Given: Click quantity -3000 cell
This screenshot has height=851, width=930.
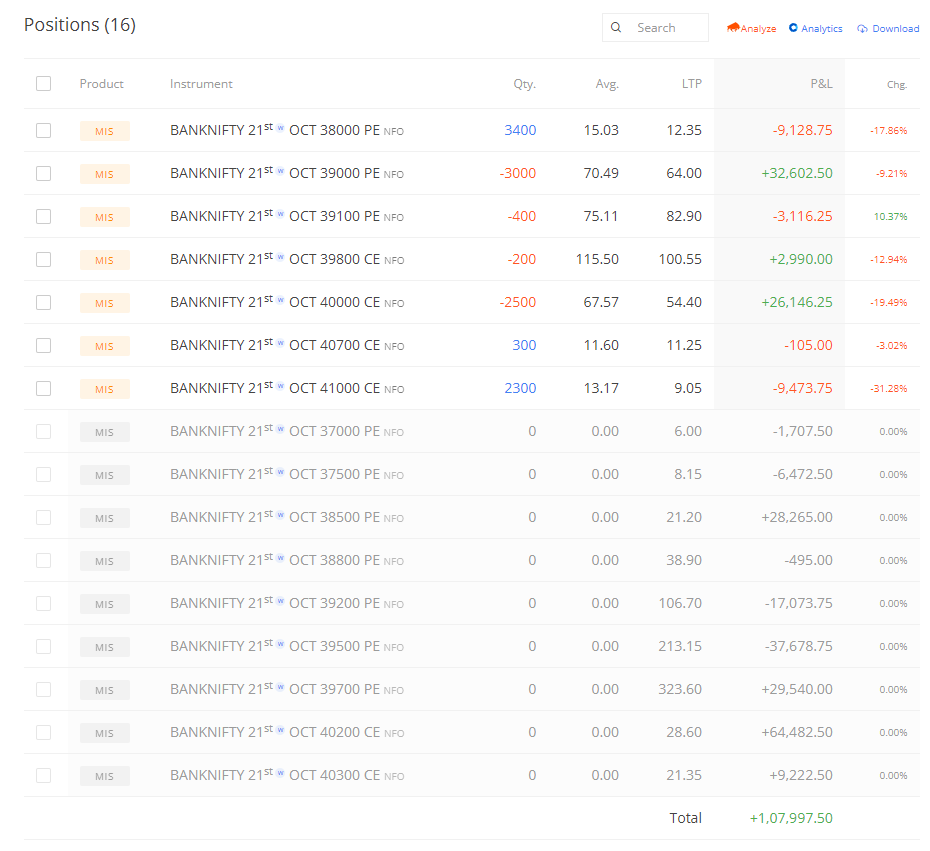Looking at the screenshot, I should pyautogui.click(x=518, y=173).
